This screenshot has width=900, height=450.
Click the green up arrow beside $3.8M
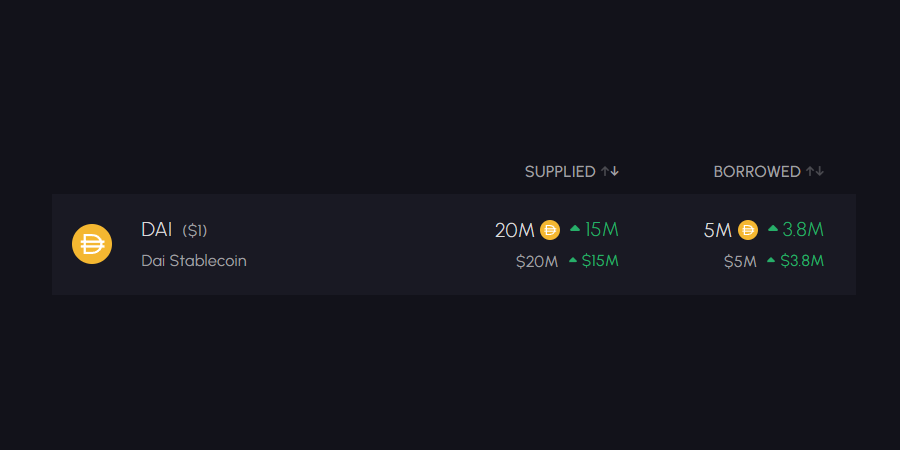coord(771,260)
